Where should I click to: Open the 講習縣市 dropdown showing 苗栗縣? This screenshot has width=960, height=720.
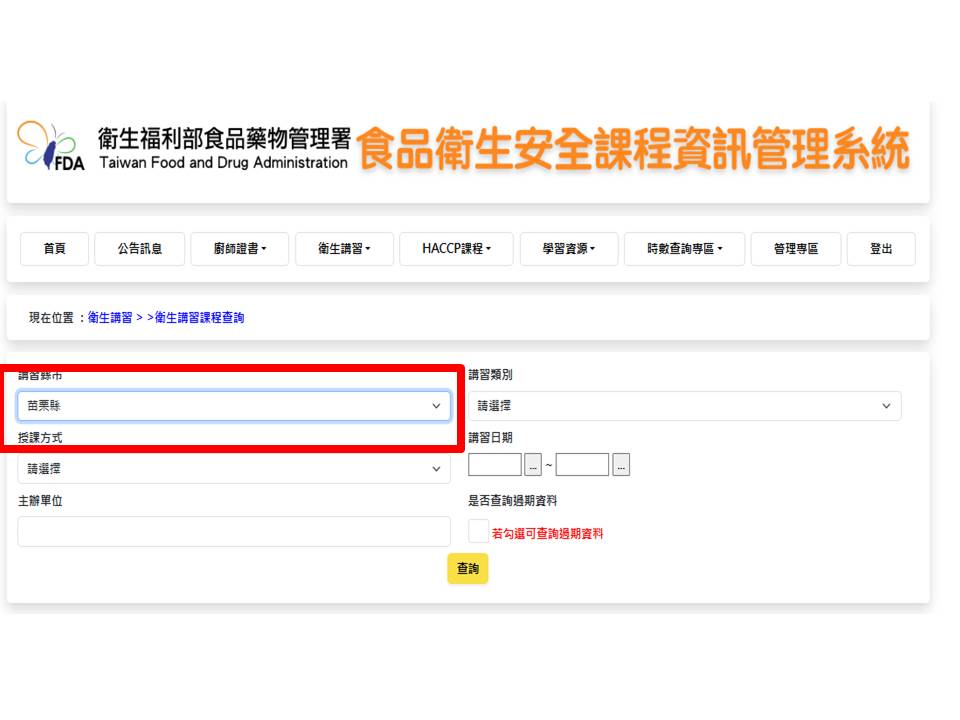234,406
